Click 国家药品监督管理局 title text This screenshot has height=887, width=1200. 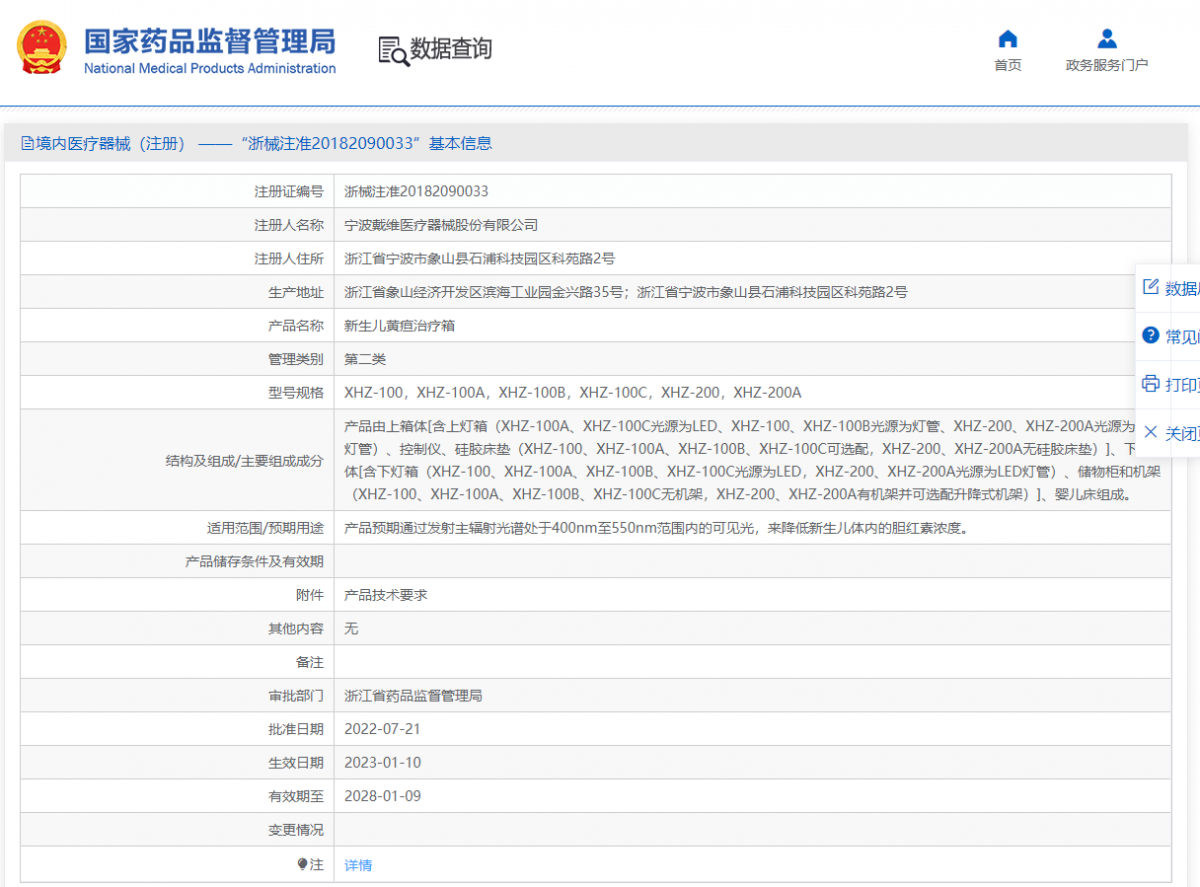coord(210,41)
